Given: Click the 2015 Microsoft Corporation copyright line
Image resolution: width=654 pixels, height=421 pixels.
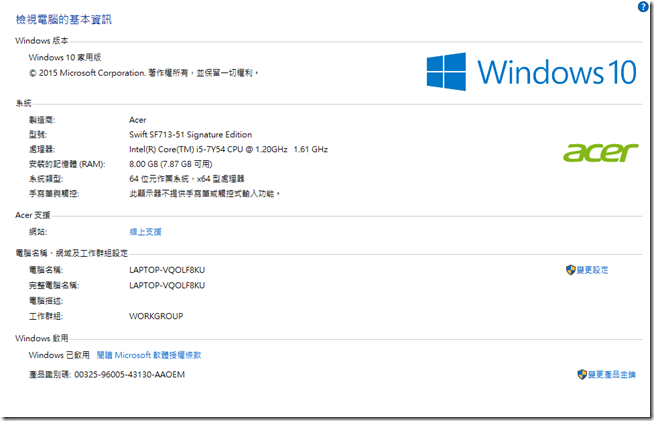Looking at the screenshot, I should pyautogui.click(x=144, y=73).
